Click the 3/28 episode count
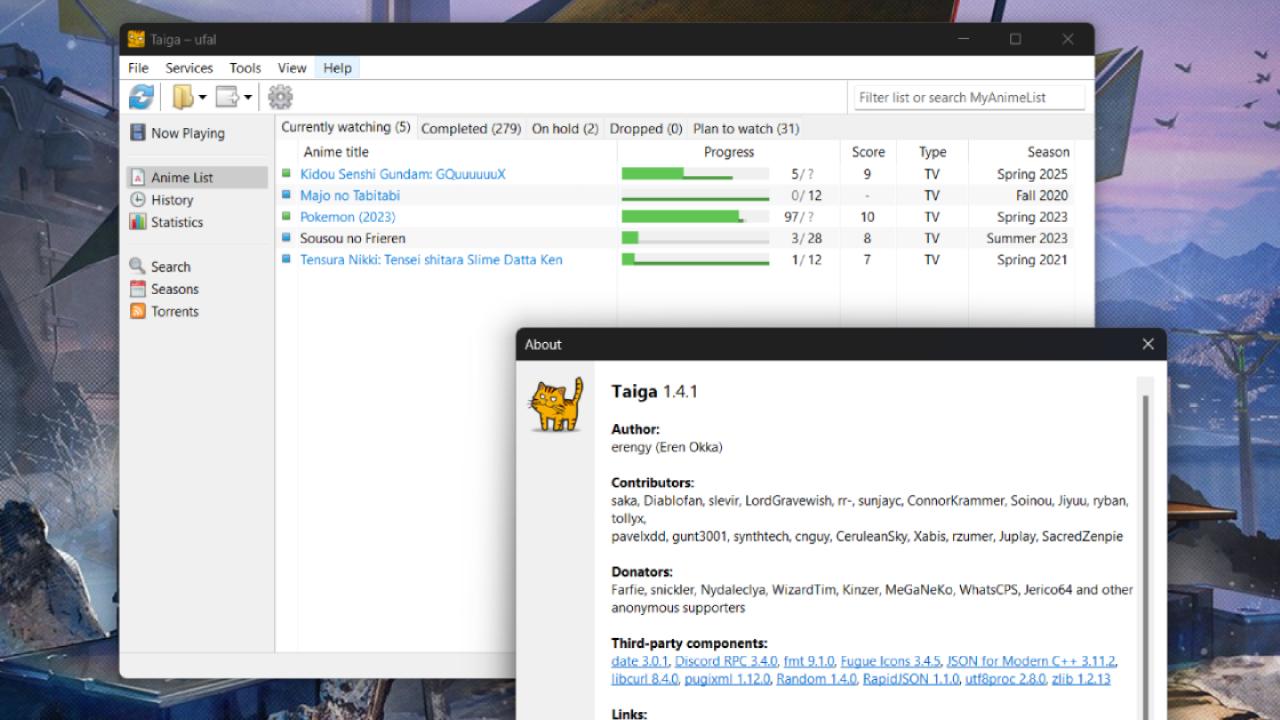 tap(806, 238)
